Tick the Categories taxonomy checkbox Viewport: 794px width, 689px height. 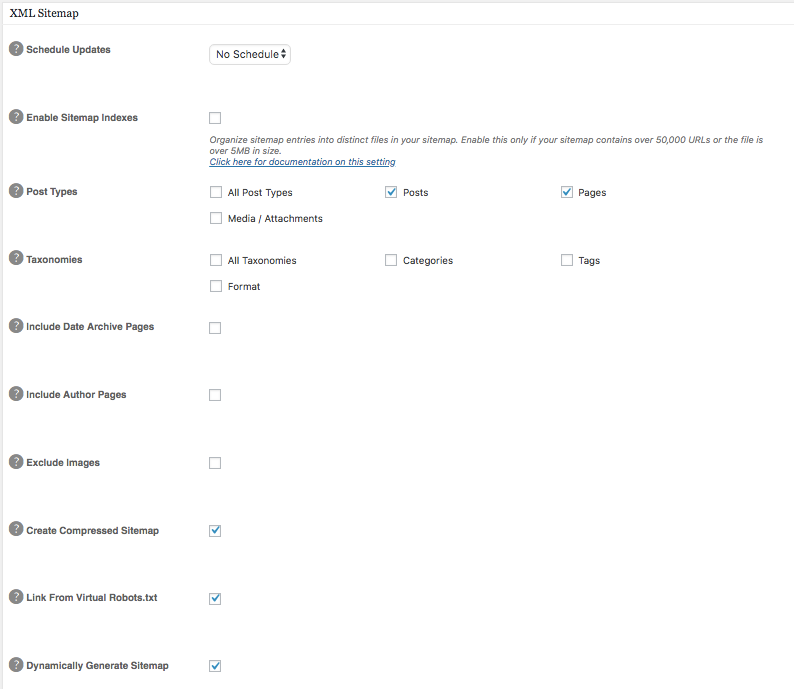pos(391,260)
